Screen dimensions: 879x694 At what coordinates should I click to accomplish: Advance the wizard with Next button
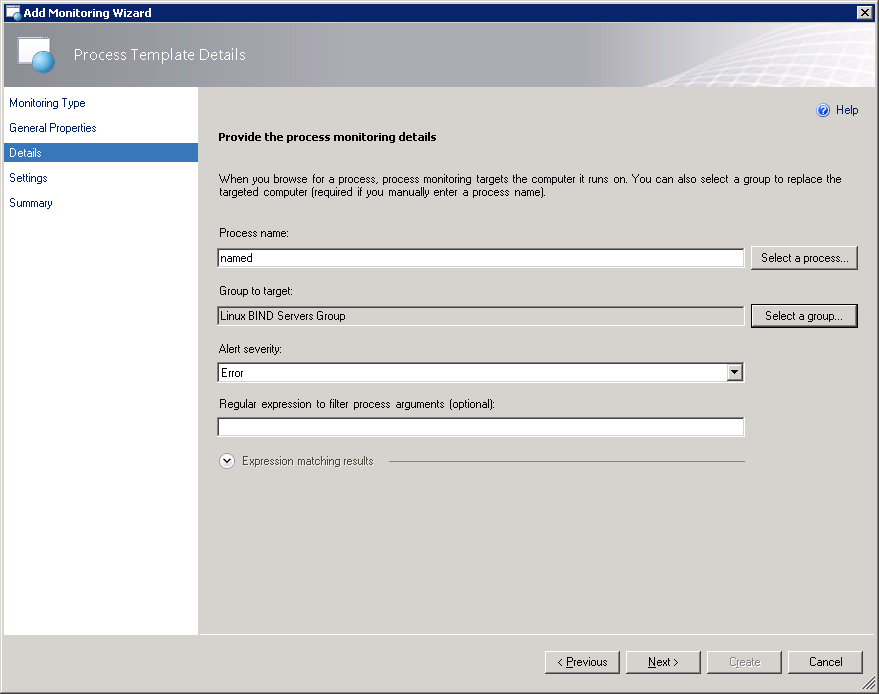point(663,662)
